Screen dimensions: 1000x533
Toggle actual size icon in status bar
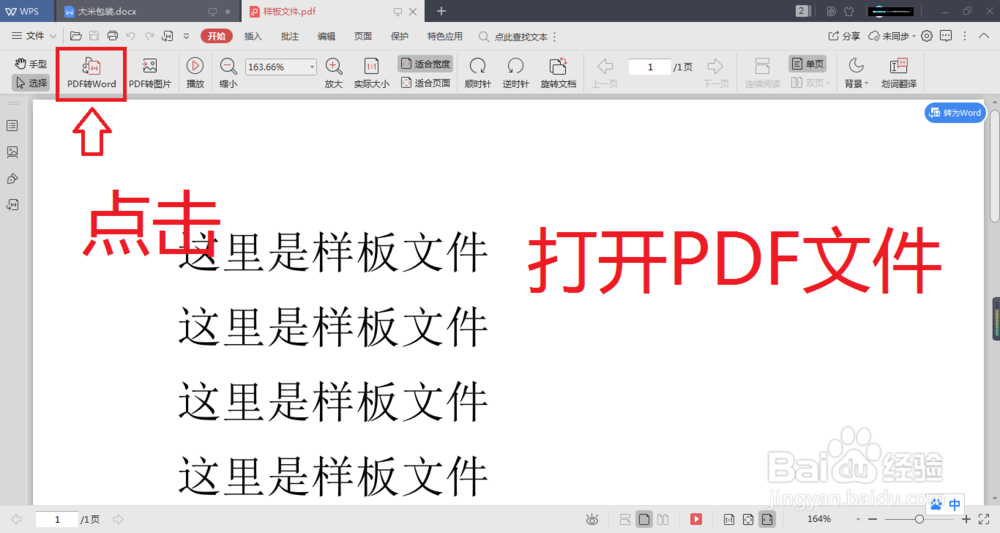729,519
